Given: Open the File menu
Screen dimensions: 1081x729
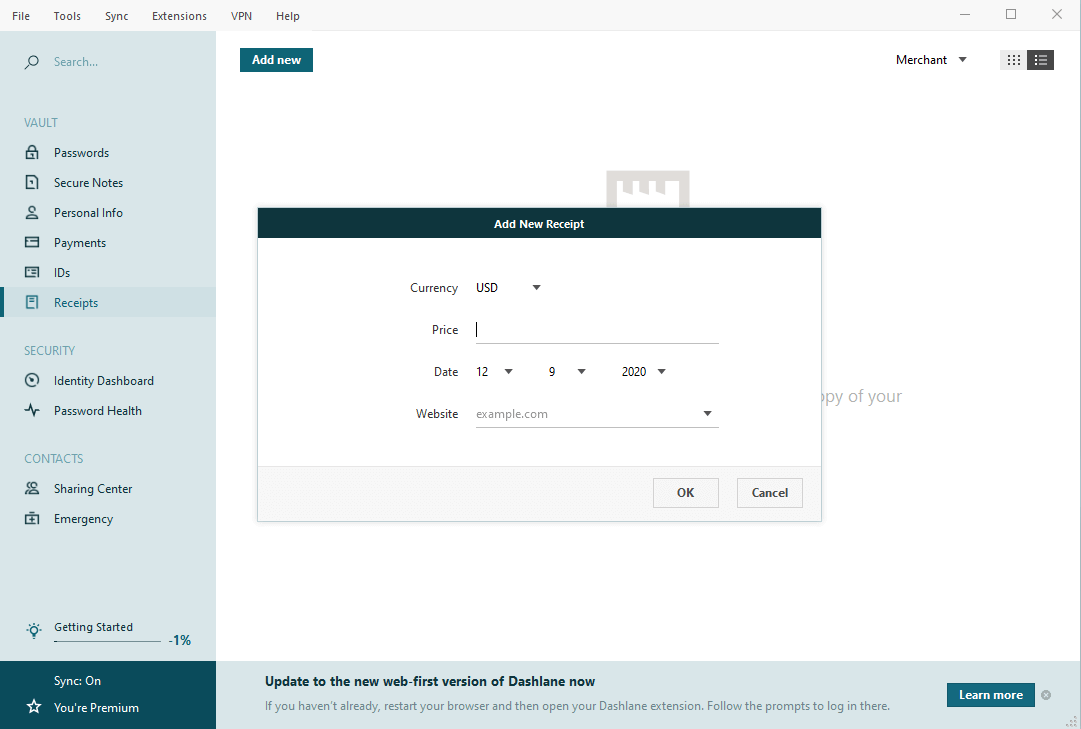Looking at the screenshot, I should pyautogui.click(x=21, y=16).
